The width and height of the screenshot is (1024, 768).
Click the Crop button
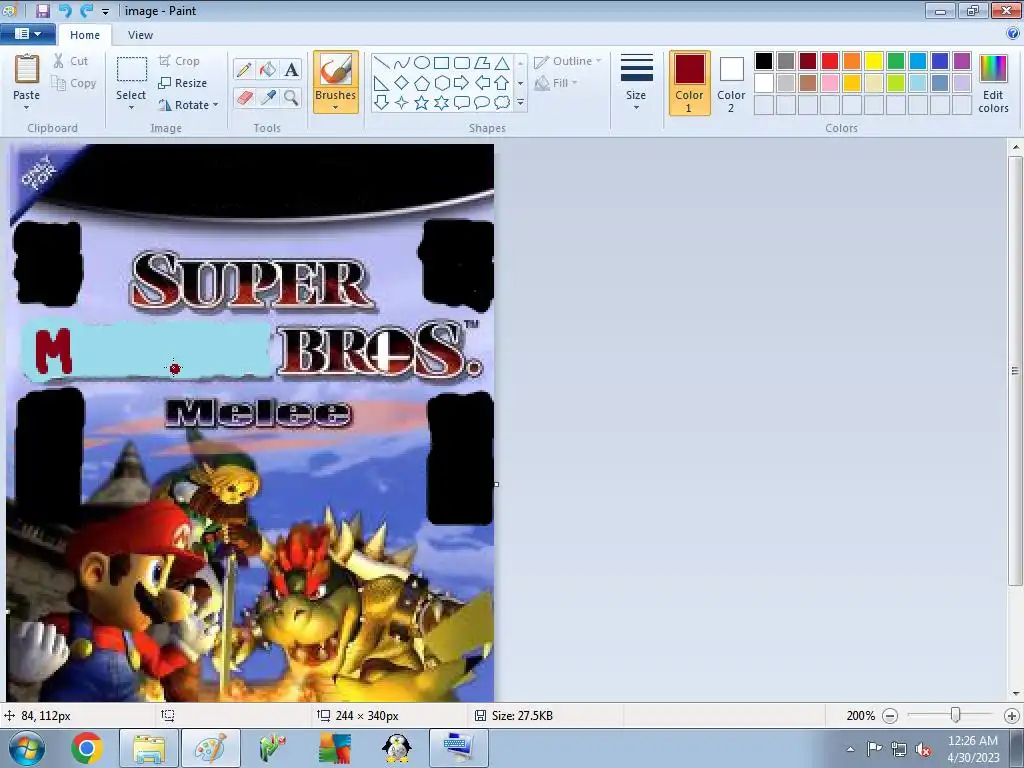click(x=179, y=61)
